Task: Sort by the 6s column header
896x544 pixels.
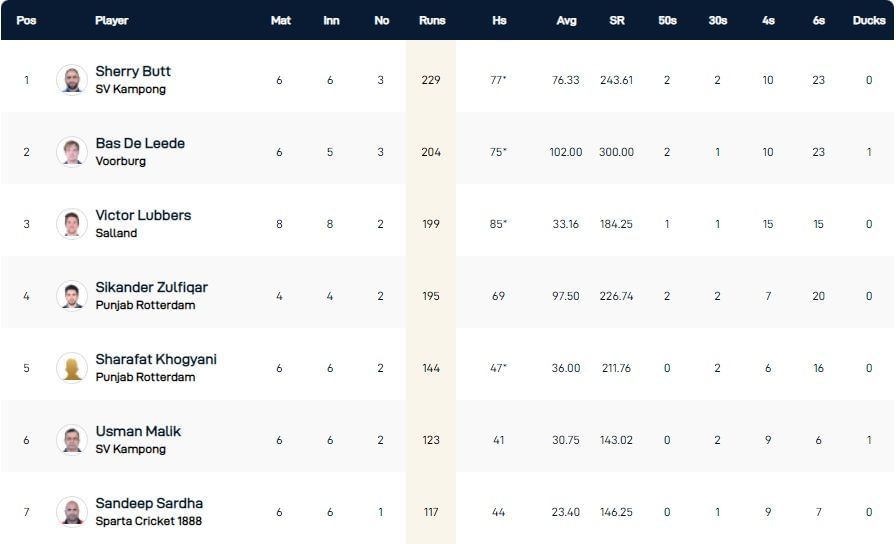Action: 819,20
